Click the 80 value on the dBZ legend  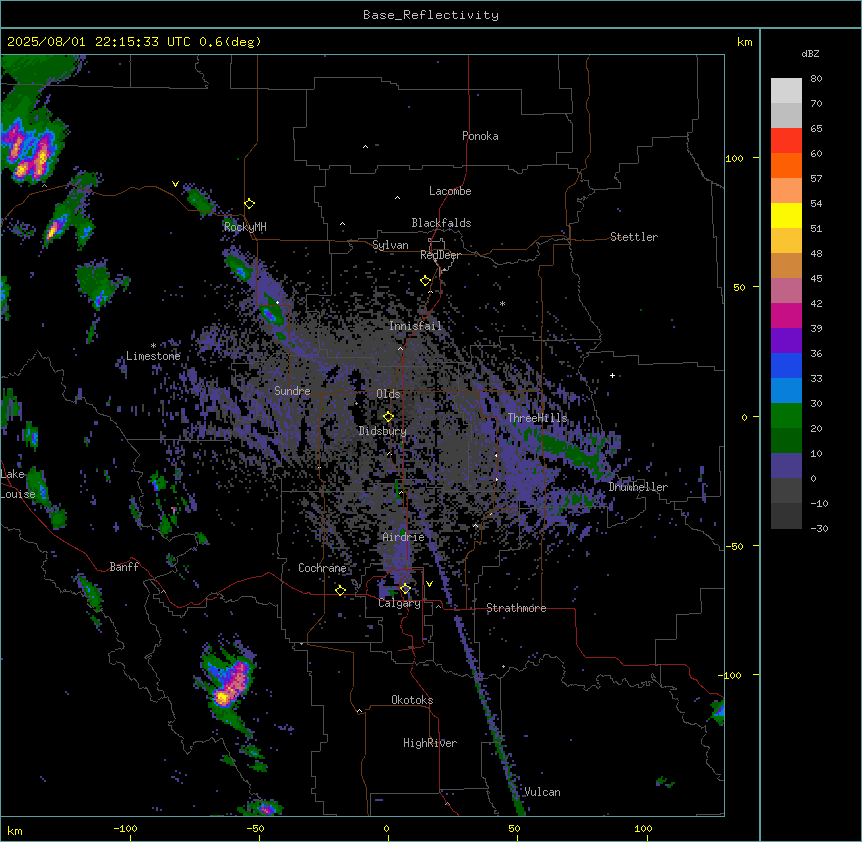[816, 78]
